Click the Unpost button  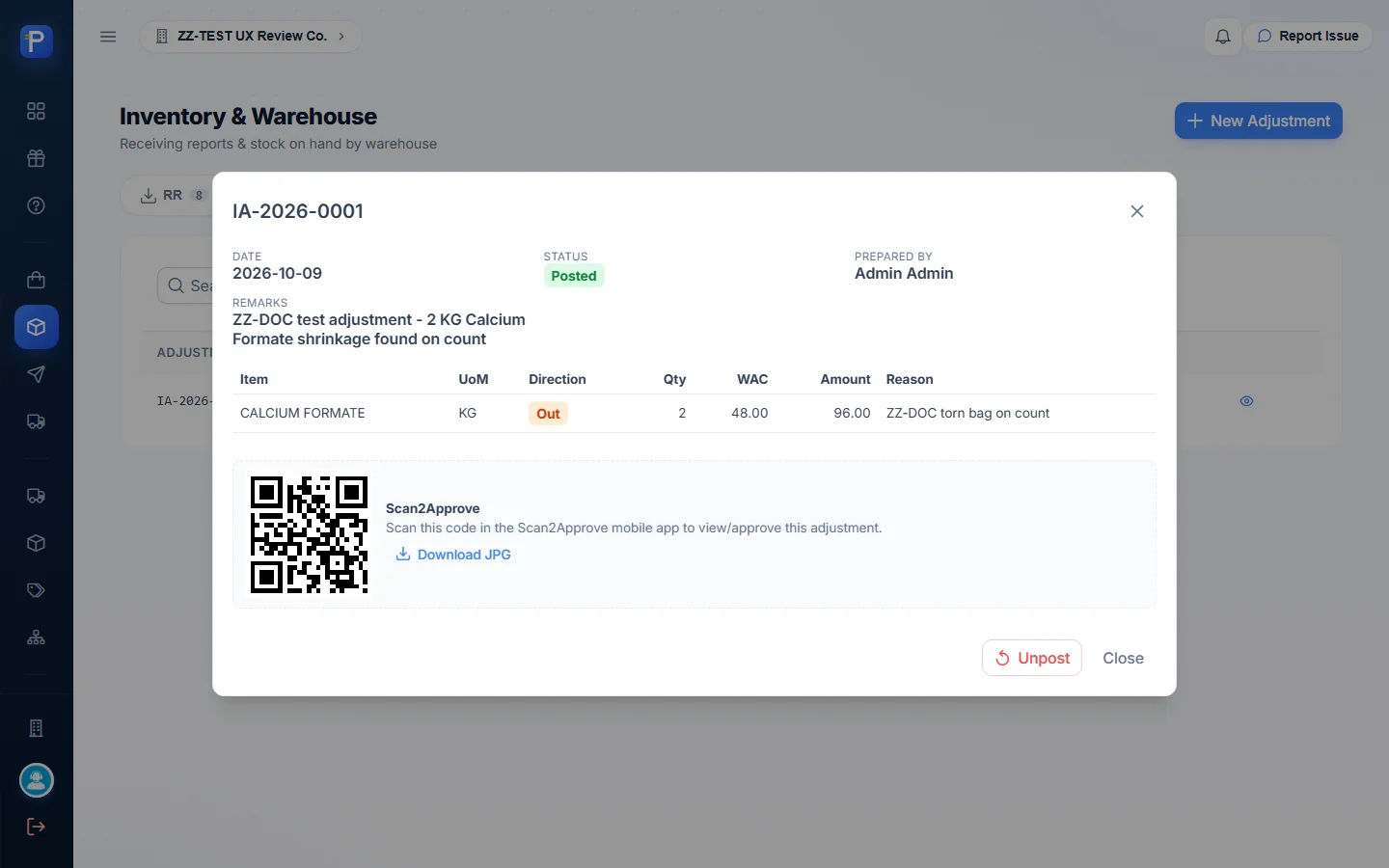1031,658
